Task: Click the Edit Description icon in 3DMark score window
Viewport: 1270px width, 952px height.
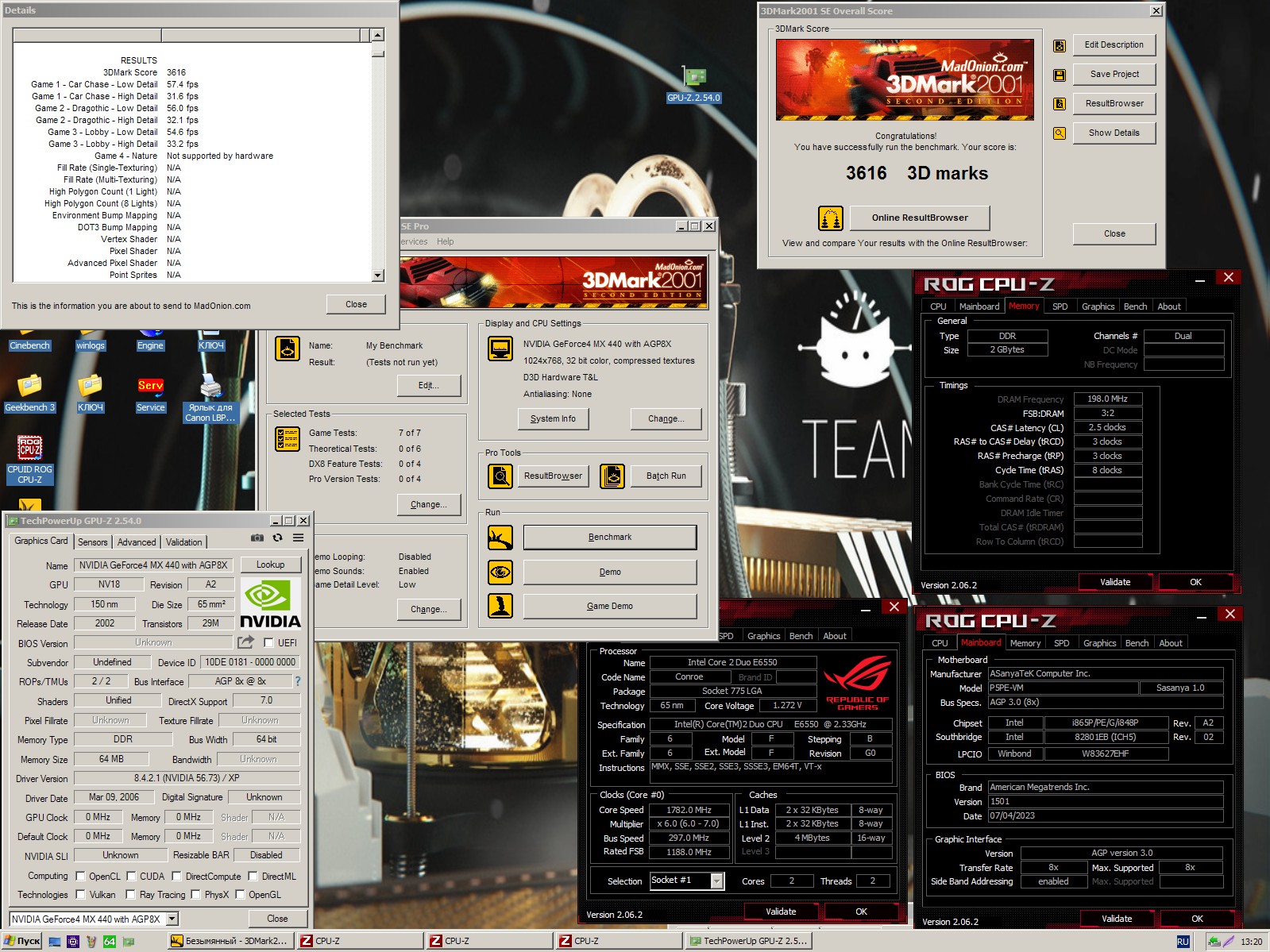Action: tap(1060, 46)
